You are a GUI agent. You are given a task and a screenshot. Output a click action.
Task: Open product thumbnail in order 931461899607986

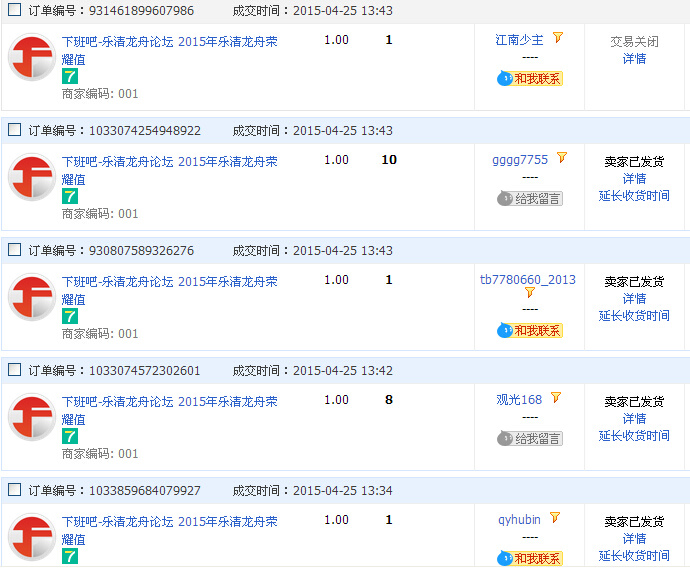pos(32,57)
